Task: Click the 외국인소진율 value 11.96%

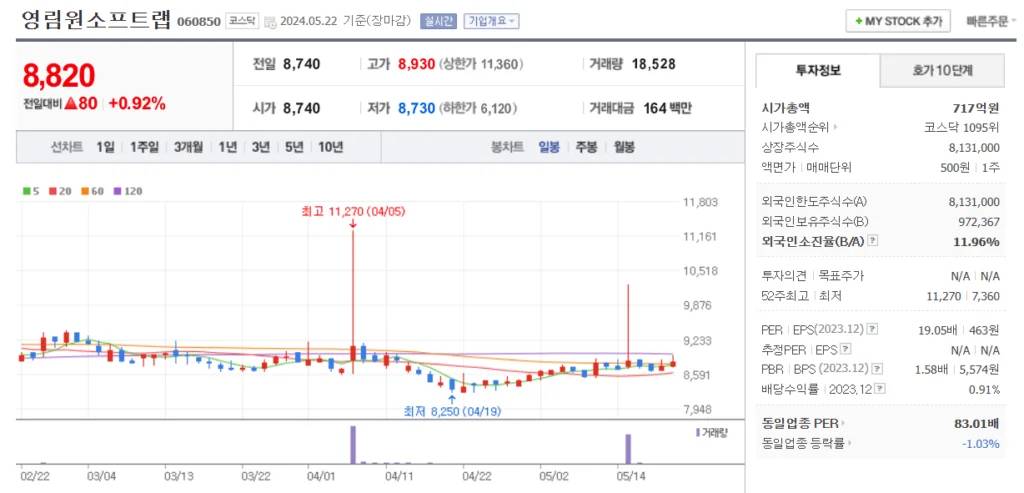Action: point(976,242)
